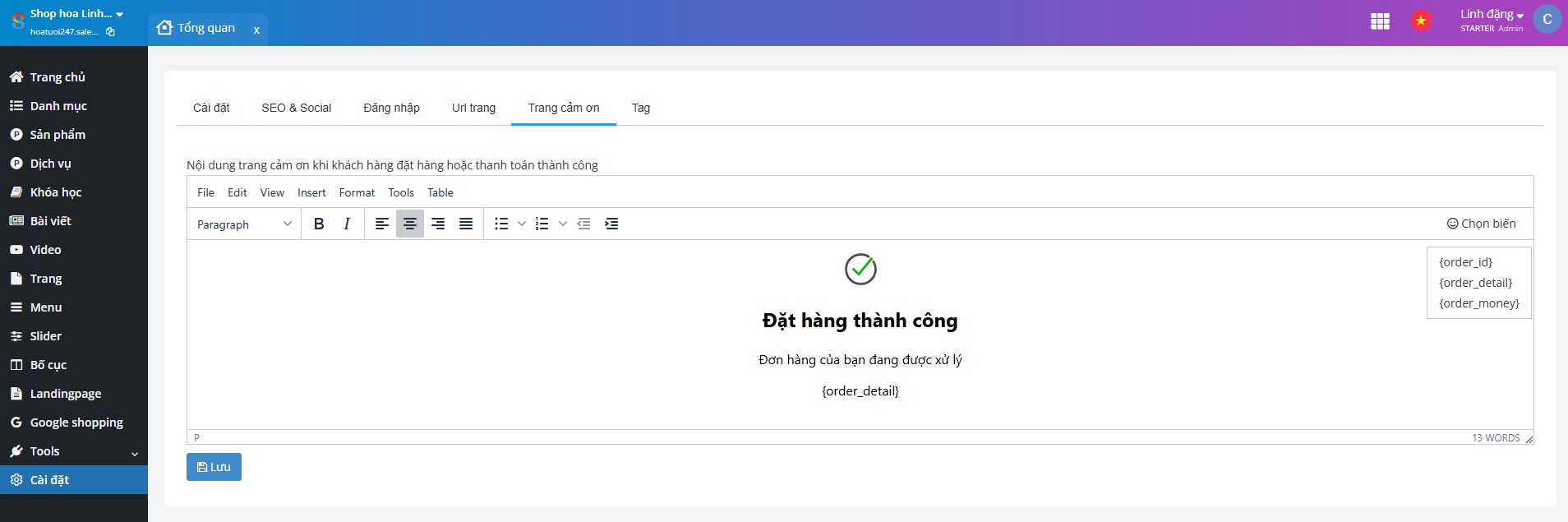This screenshot has height=522, width=1568.
Task: Expand the Shop hoa Linh dropdown
Action: 76,14
